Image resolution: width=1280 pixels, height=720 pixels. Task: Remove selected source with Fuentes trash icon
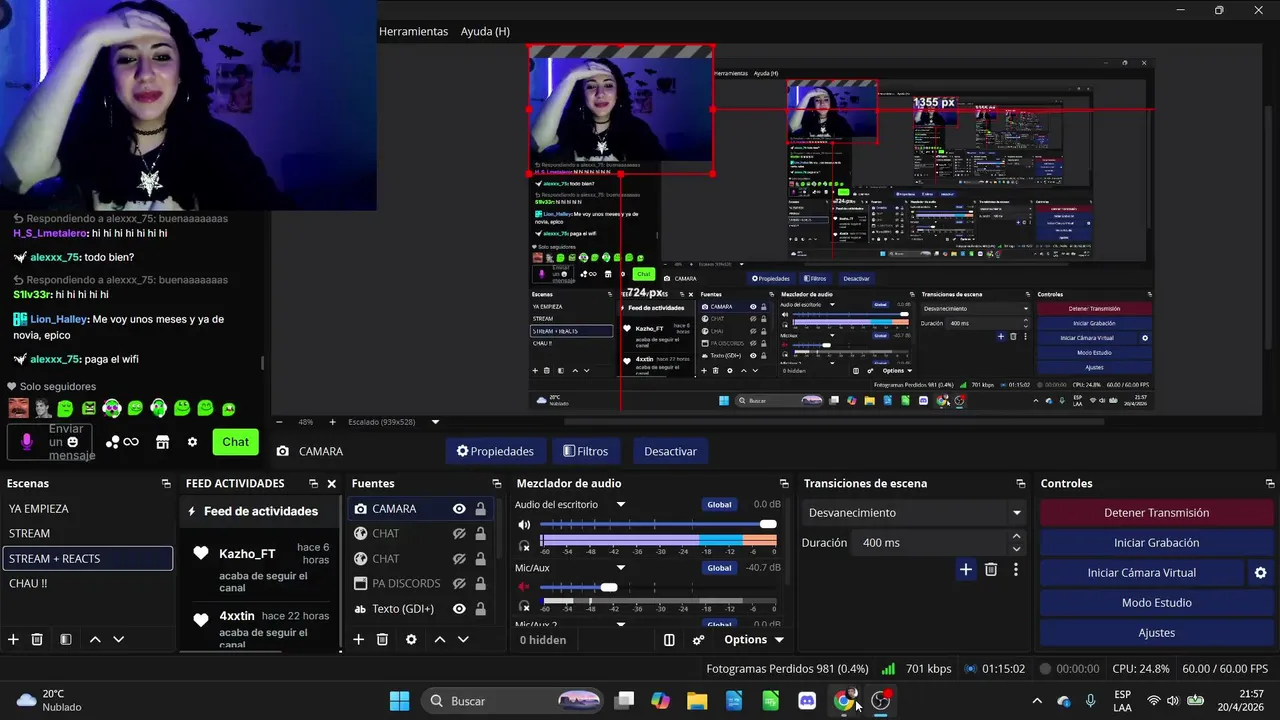coord(382,639)
